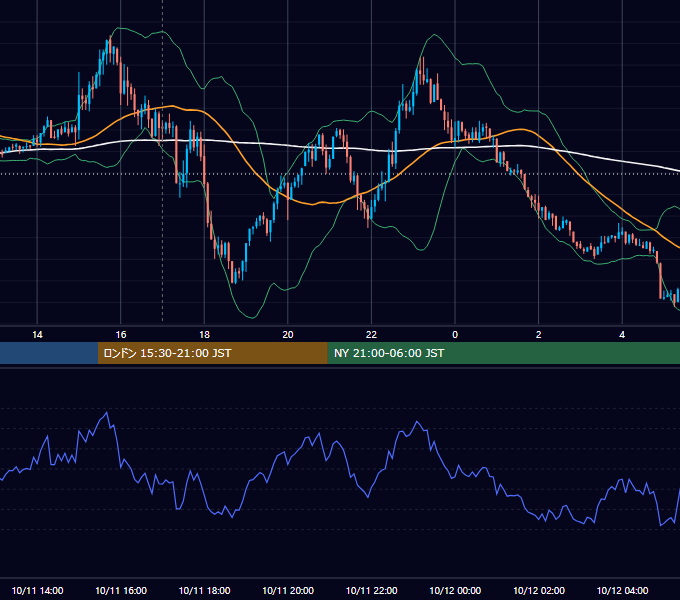Click the 16 hour label on the price chart axis
The height and width of the screenshot is (600, 680).
(121, 334)
